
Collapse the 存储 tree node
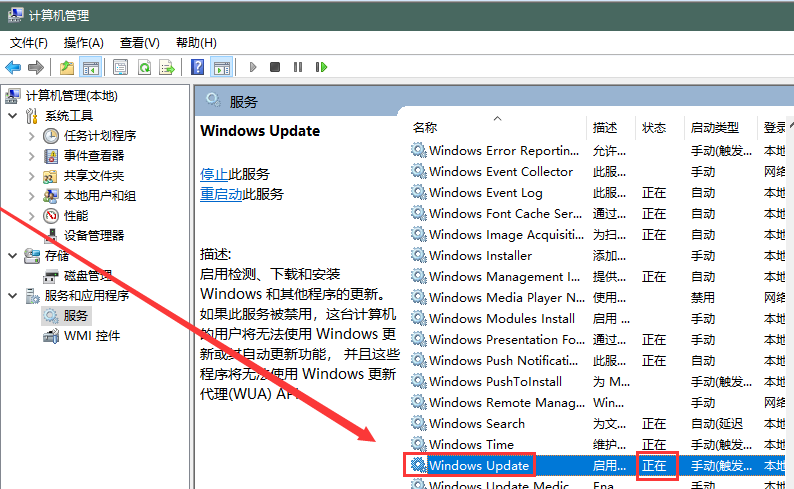pyautogui.click(x=12, y=256)
